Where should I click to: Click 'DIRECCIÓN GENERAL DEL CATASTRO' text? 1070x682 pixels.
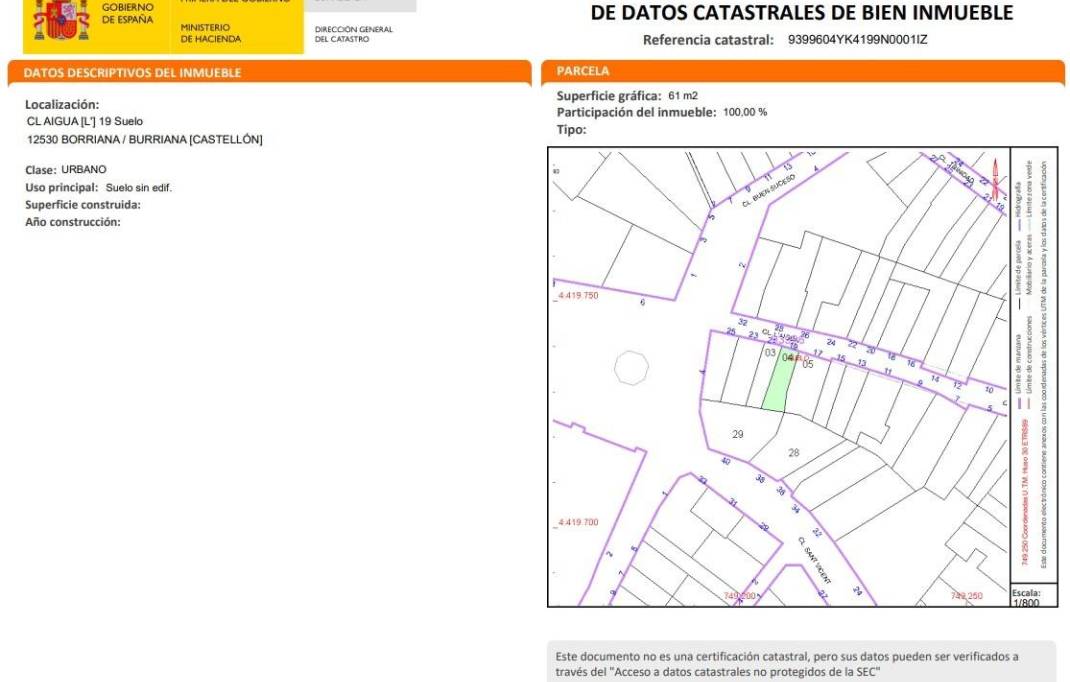point(353,34)
